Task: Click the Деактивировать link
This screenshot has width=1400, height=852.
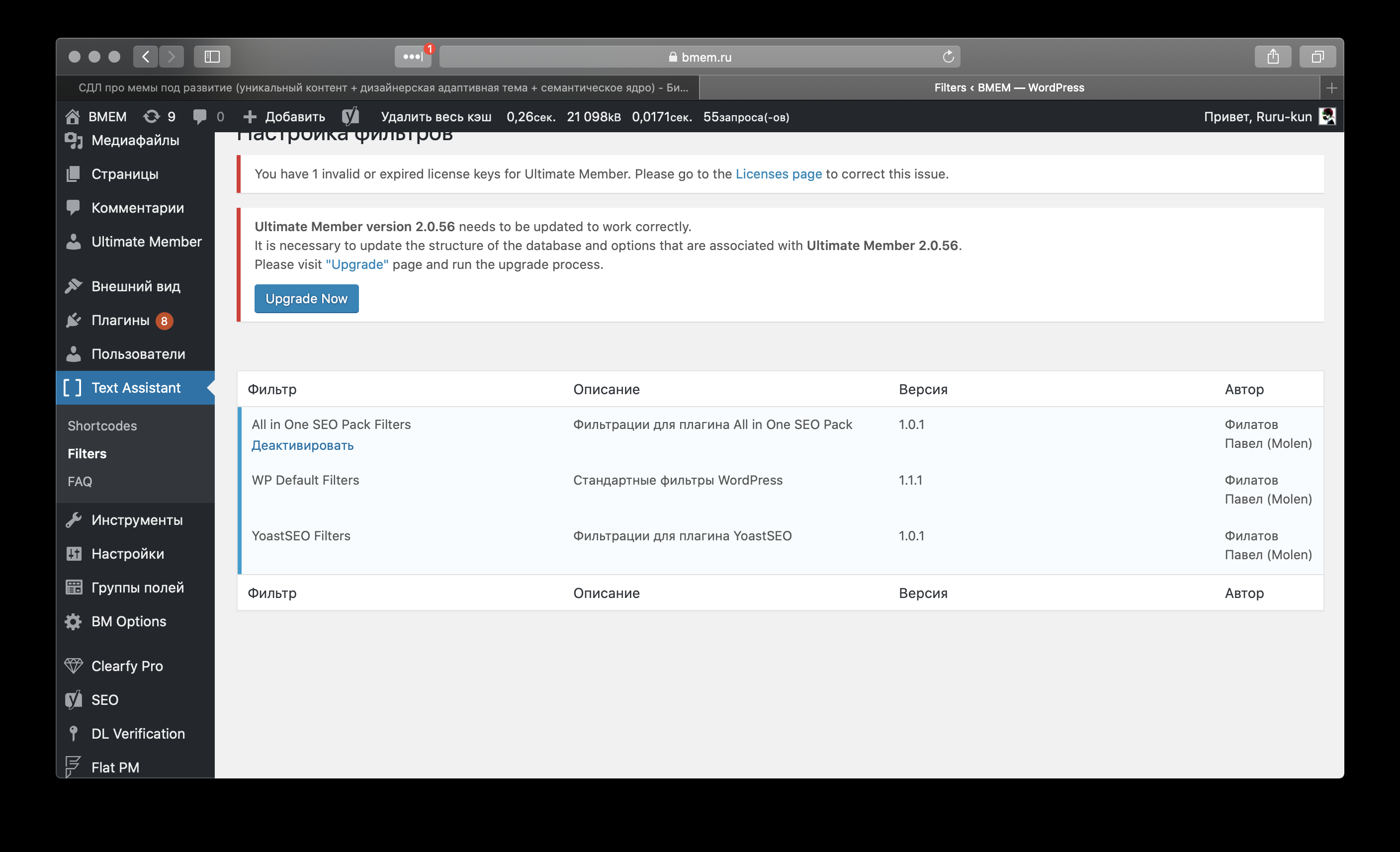Action: 302,445
